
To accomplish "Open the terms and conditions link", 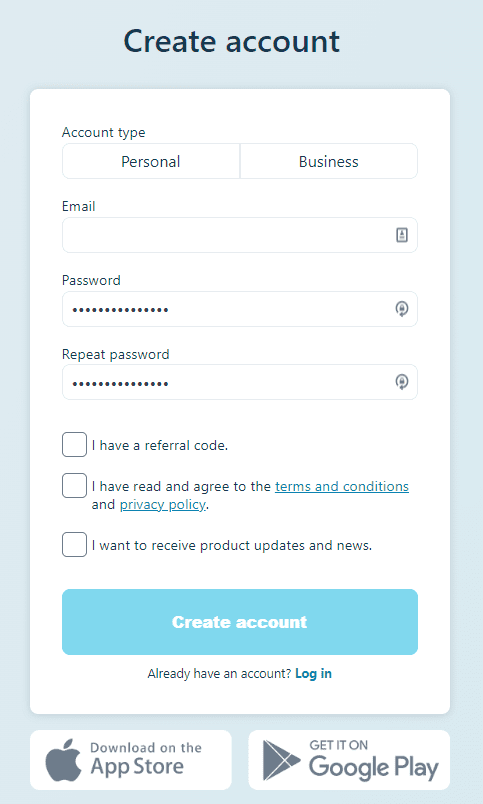I will point(342,486).
